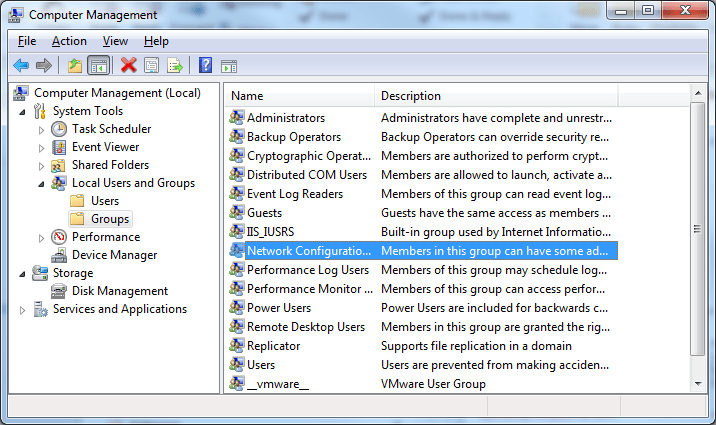Image resolution: width=716 pixels, height=425 pixels.
Task: Click 'VMware User Group' description text
Action: [x=433, y=384]
